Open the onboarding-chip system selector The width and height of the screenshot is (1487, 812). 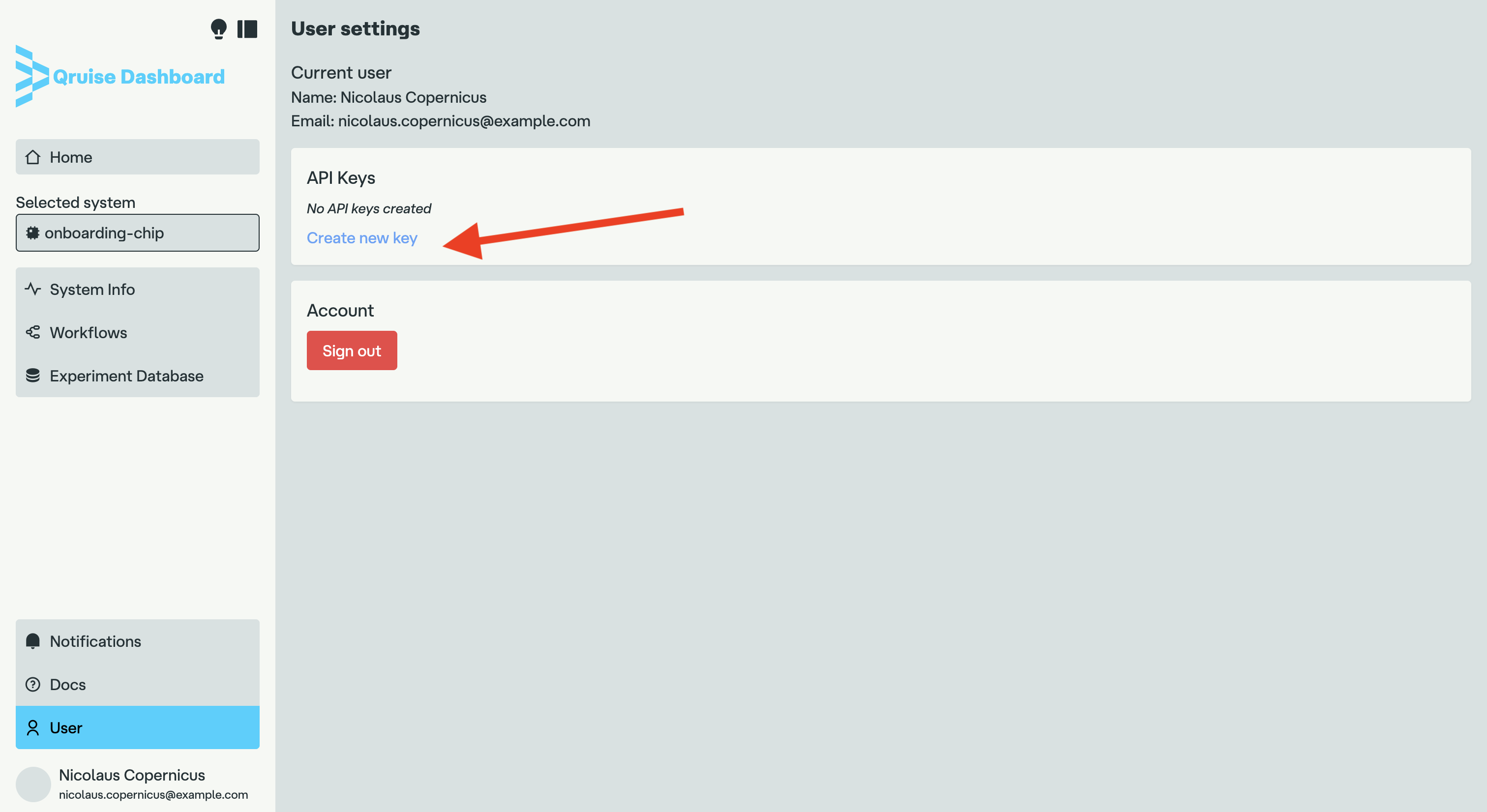tap(137, 232)
